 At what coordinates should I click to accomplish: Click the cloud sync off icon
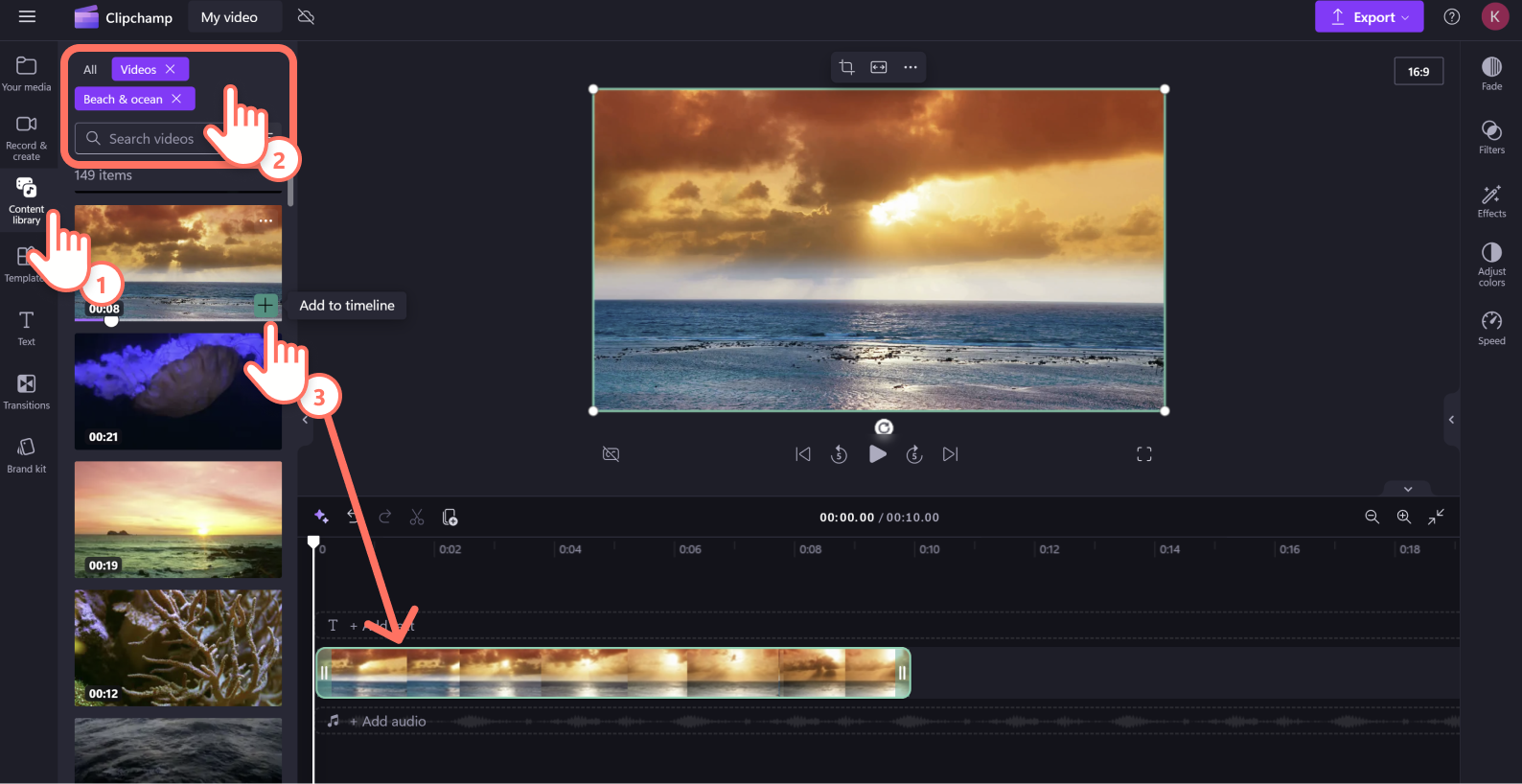pos(307,17)
